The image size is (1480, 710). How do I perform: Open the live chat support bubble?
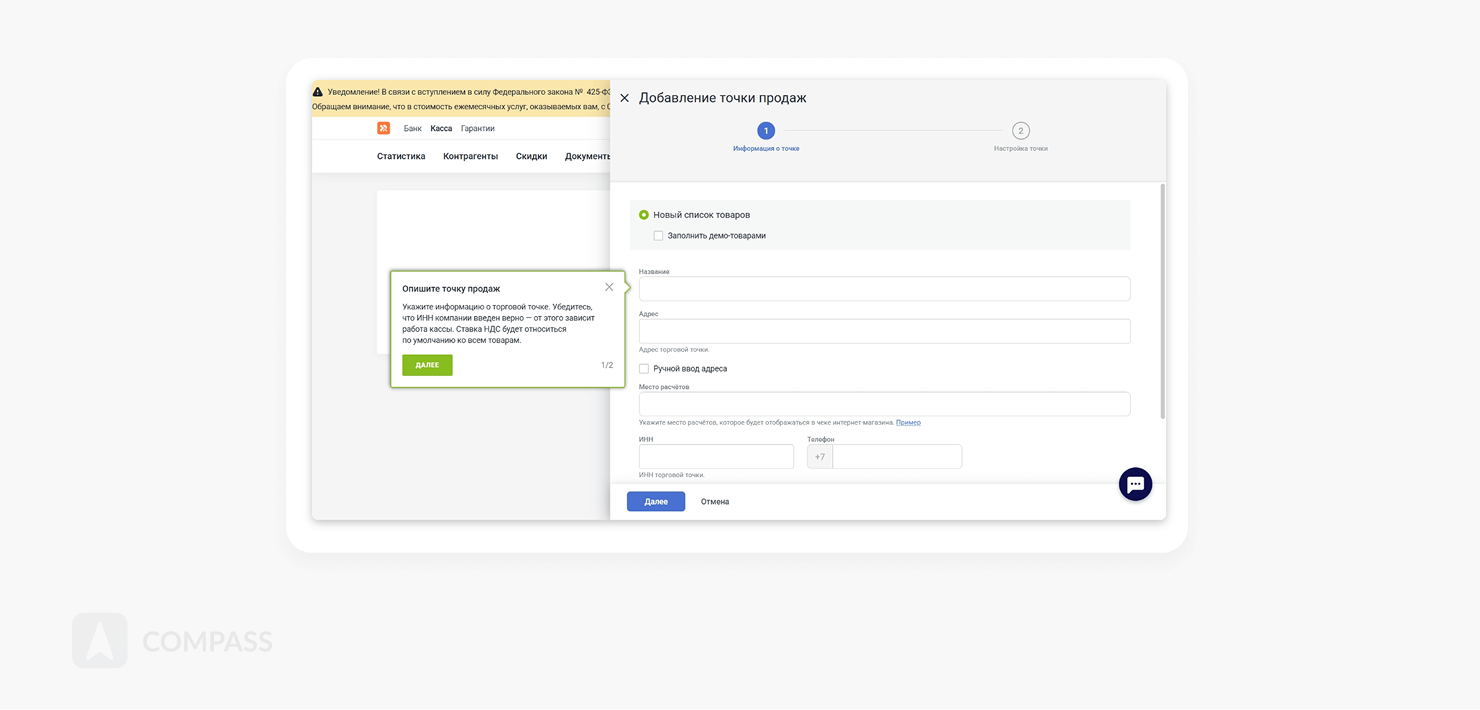1135,484
